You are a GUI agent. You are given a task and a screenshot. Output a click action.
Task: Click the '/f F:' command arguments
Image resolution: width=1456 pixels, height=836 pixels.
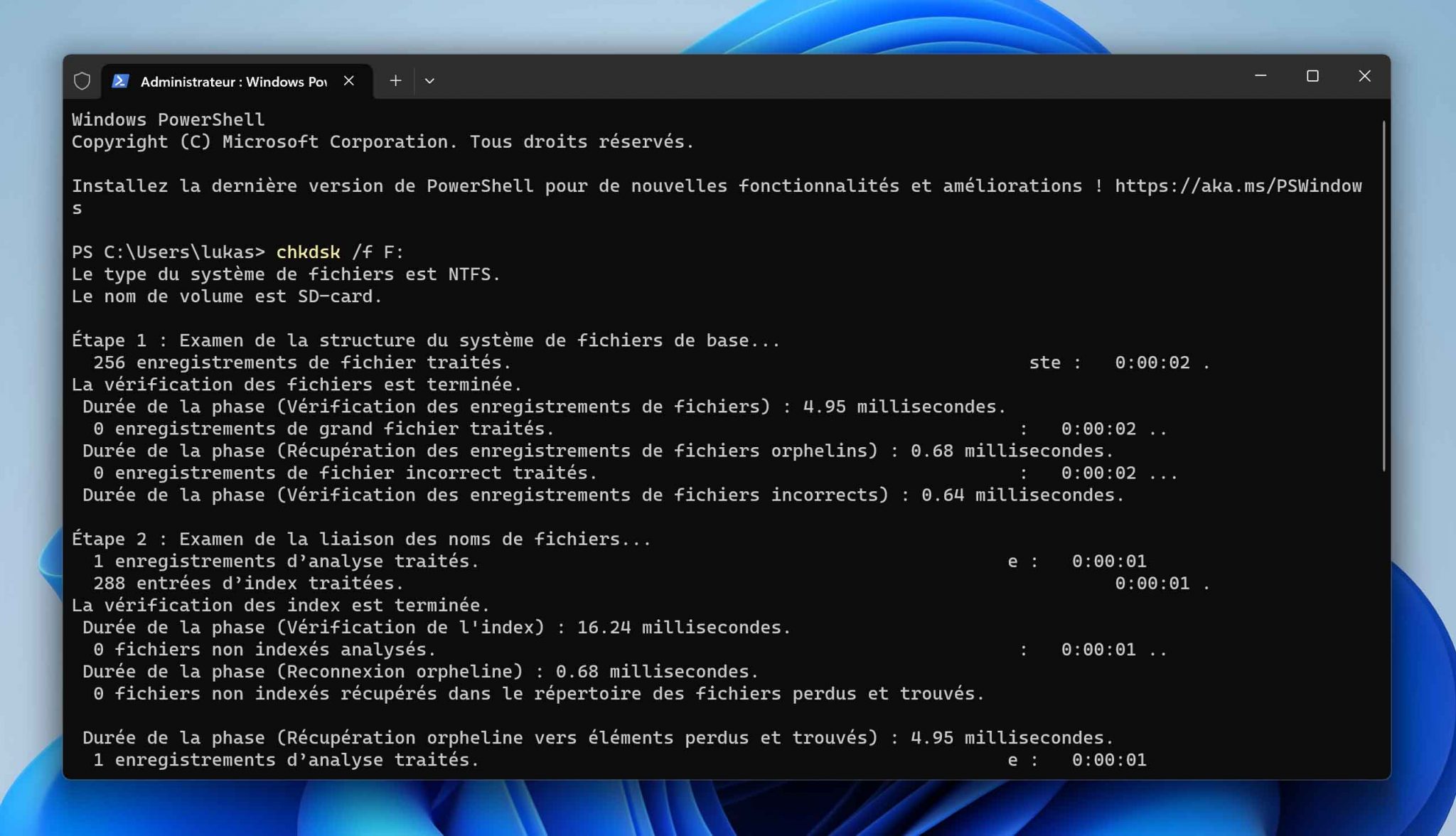[378, 252]
